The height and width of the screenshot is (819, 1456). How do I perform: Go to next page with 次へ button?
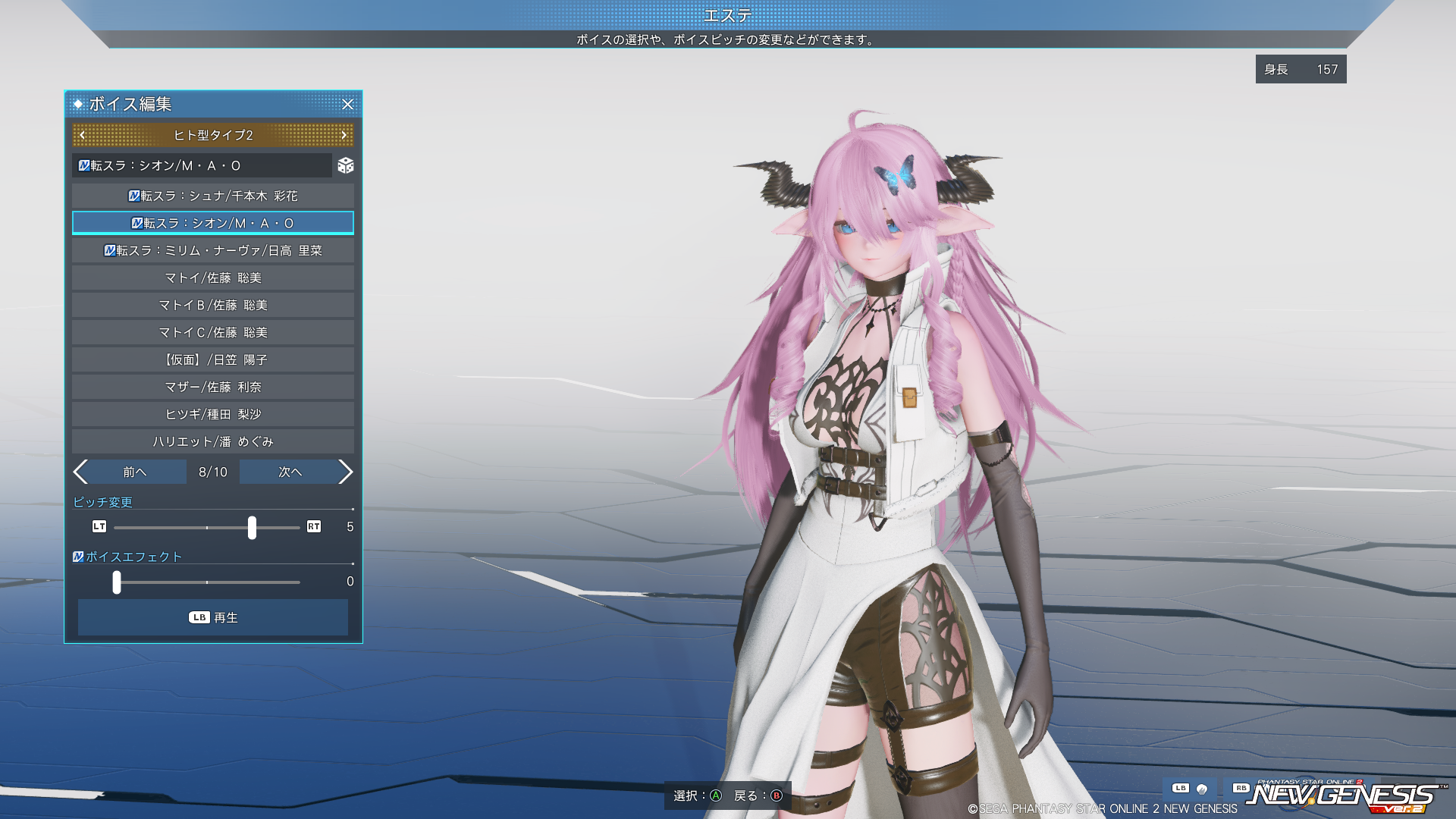point(289,472)
